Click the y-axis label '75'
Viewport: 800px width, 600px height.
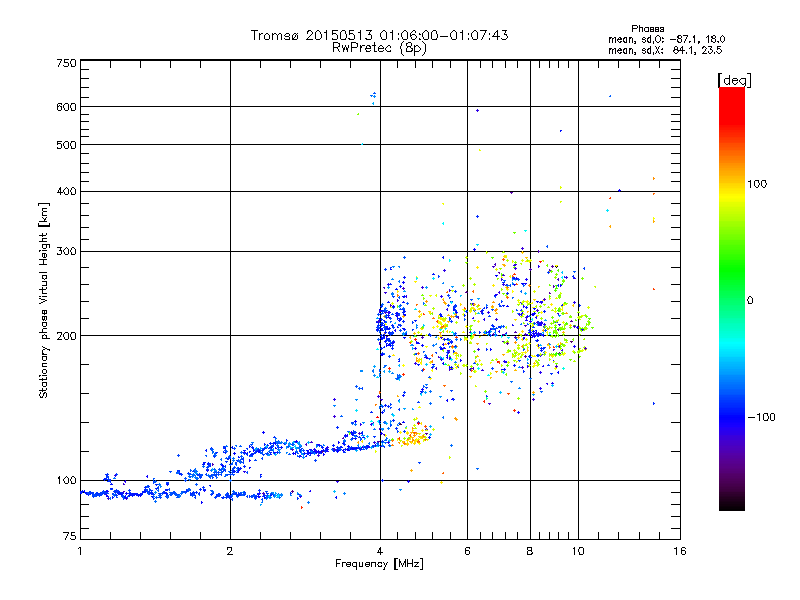[70, 536]
